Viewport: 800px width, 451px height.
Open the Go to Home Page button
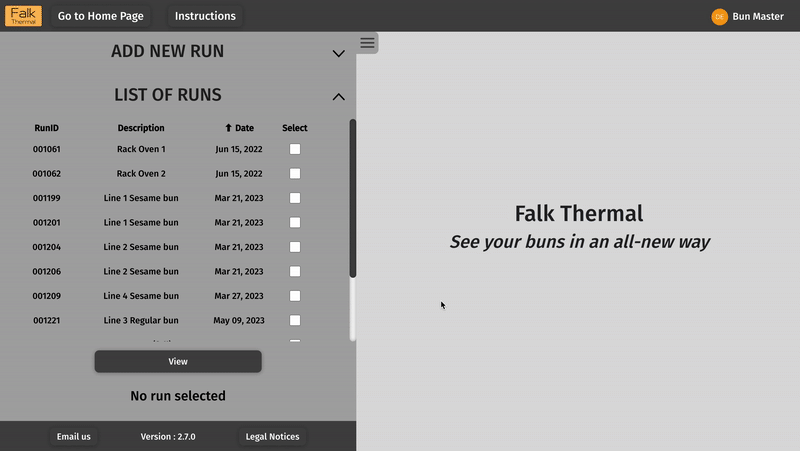[101, 16]
